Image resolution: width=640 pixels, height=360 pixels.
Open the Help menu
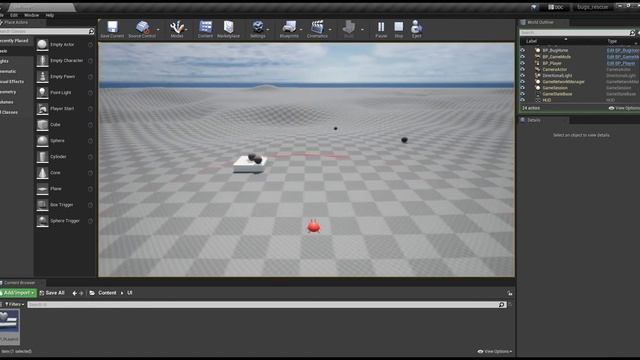tap(50, 15)
